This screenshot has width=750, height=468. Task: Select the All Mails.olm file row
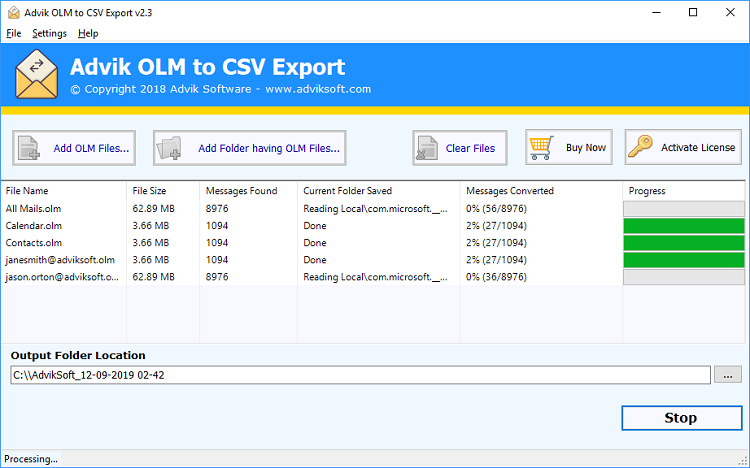[x=373, y=209]
